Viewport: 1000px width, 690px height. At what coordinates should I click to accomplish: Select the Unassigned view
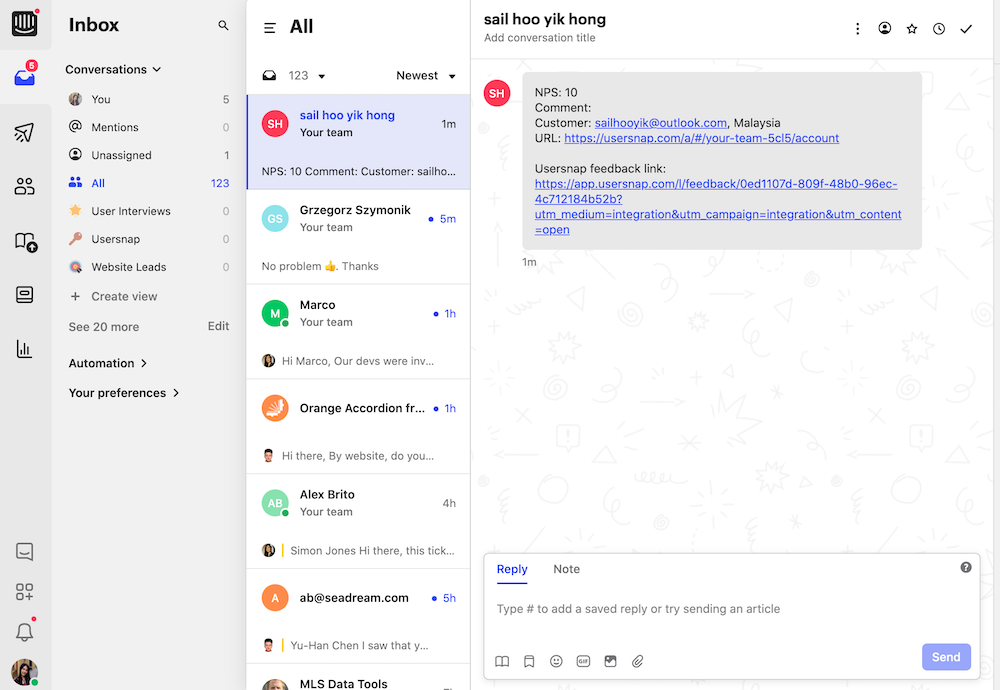click(x=149, y=156)
